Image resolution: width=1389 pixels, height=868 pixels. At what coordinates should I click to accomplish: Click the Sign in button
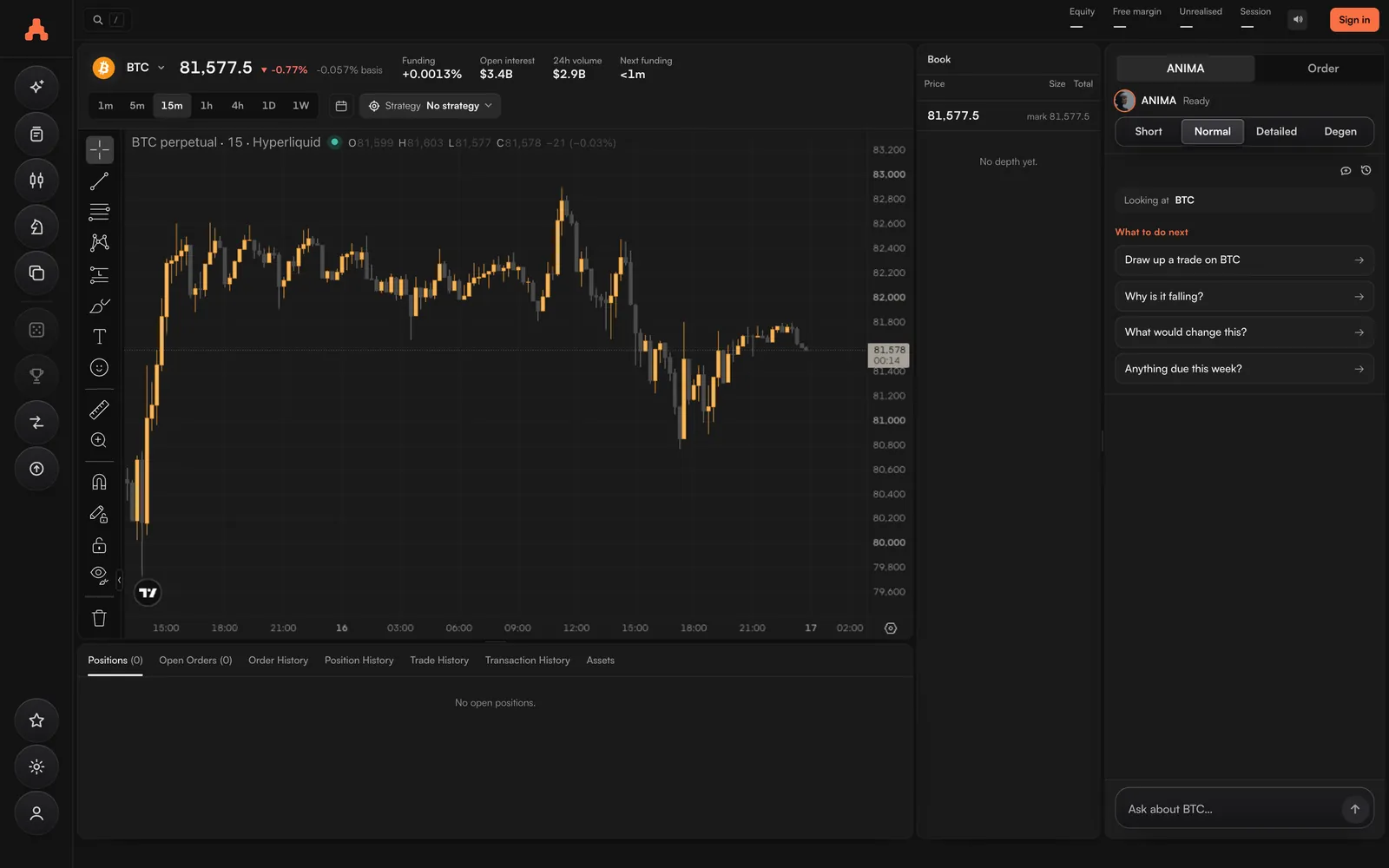pos(1353,20)
